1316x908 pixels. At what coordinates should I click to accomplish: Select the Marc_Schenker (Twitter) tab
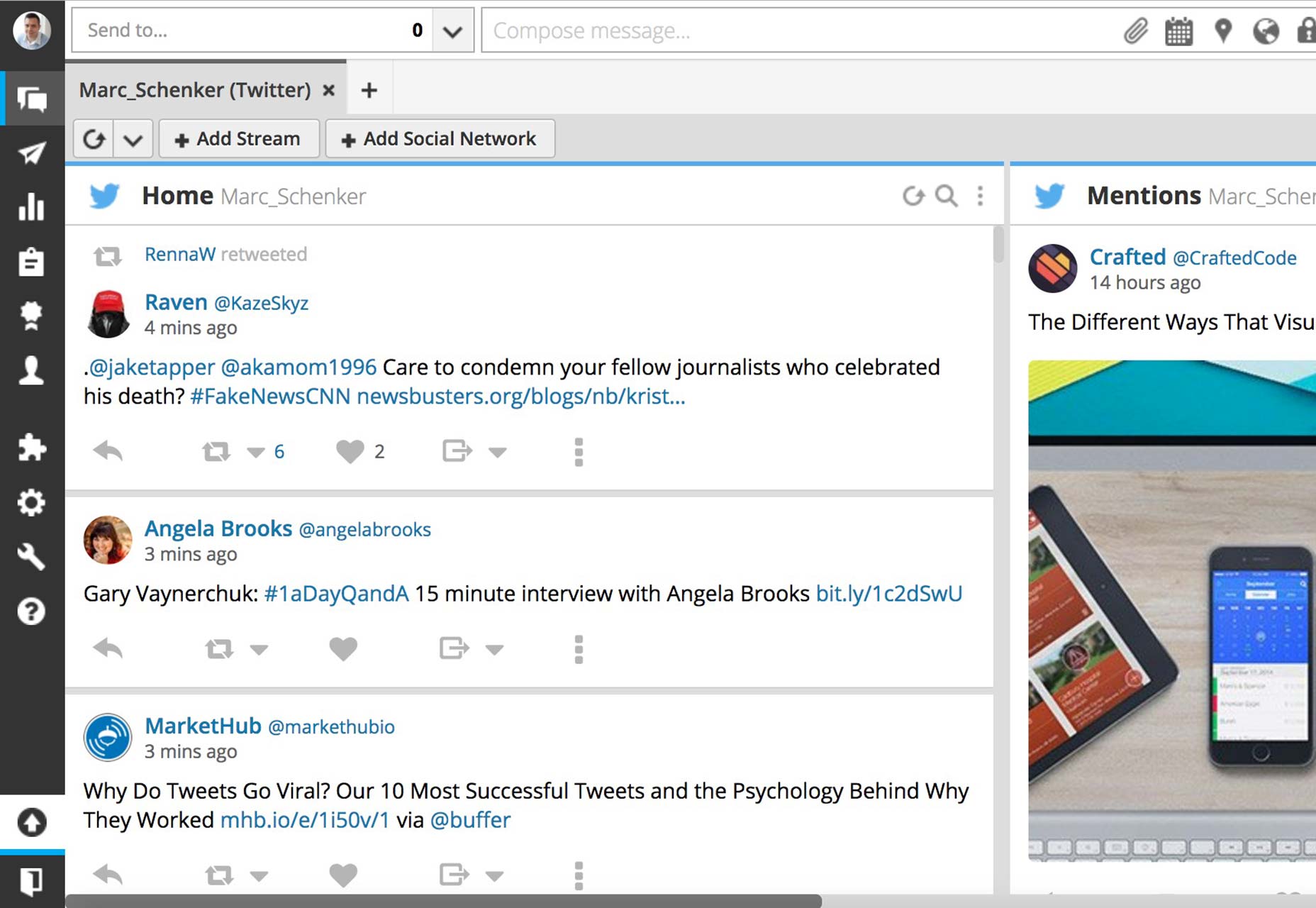tap(195, 90)
